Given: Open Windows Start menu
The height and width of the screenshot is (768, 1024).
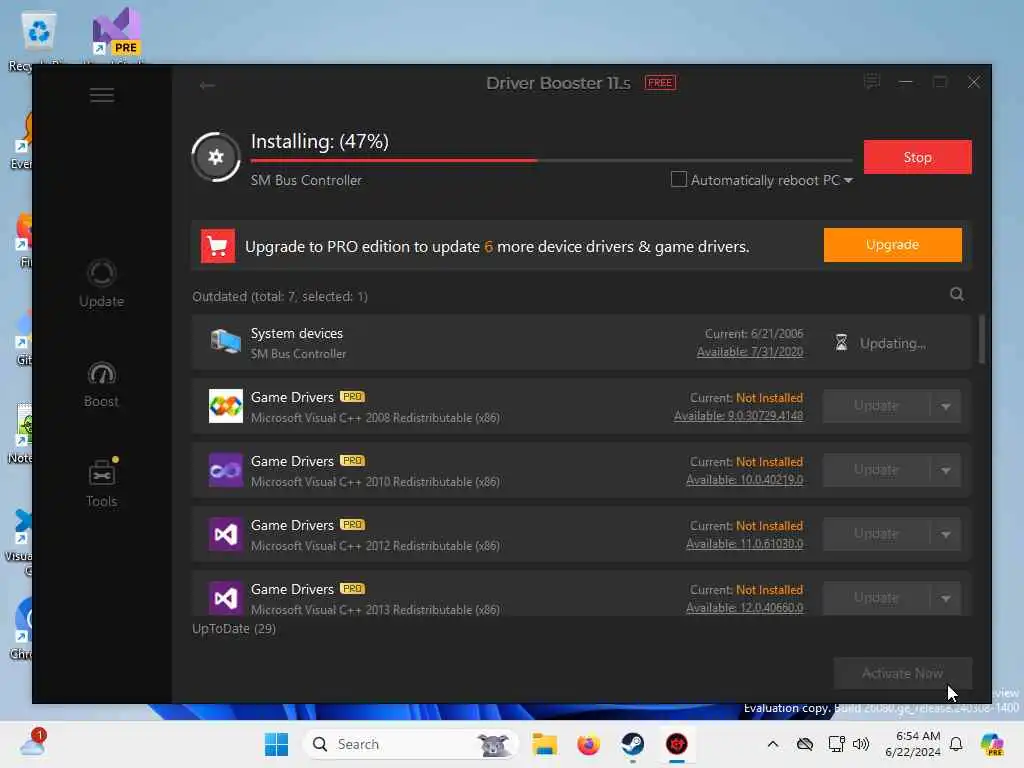Looking at the screenshot, I should 276,744.
